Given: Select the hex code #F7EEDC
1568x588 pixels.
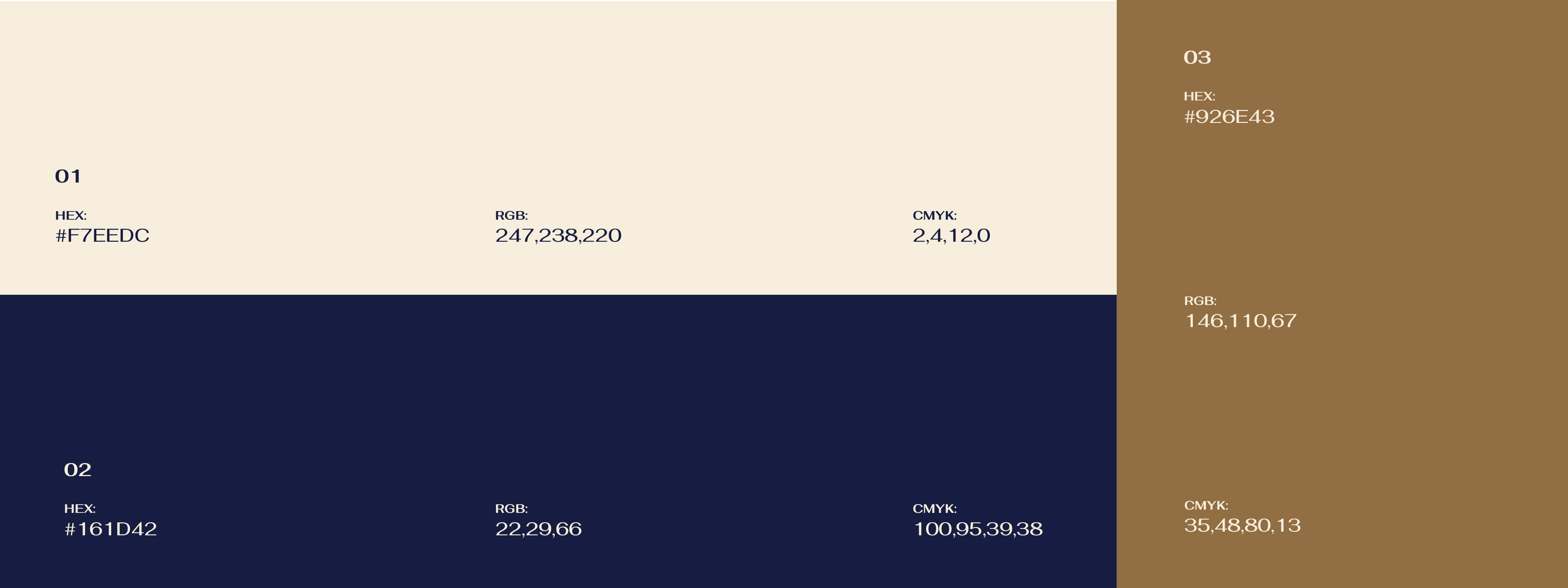Looking at the screenshot, I should coord(102,236).
